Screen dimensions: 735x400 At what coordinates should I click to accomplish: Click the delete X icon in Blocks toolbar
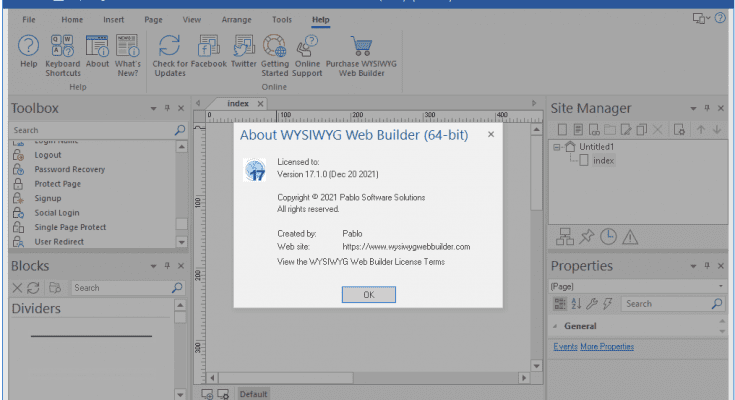(17, 287)
